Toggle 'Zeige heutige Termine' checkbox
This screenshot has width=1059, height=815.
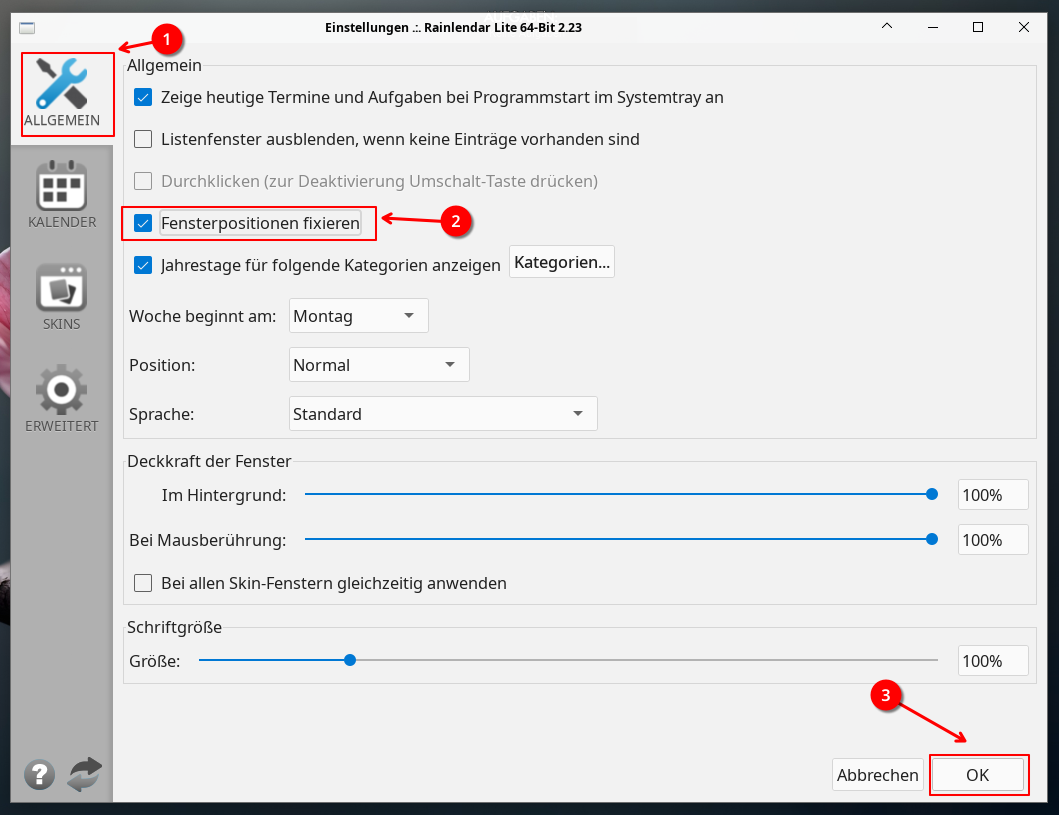point(143,98)
